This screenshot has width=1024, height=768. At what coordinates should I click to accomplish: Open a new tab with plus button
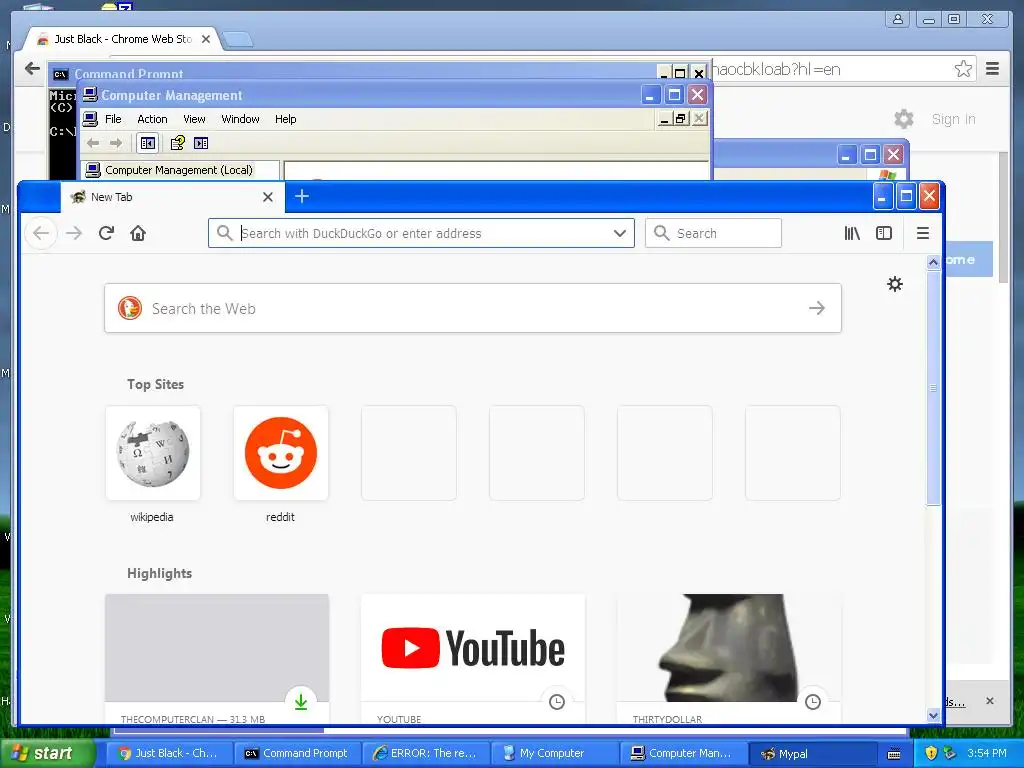(x=302, y=196)
